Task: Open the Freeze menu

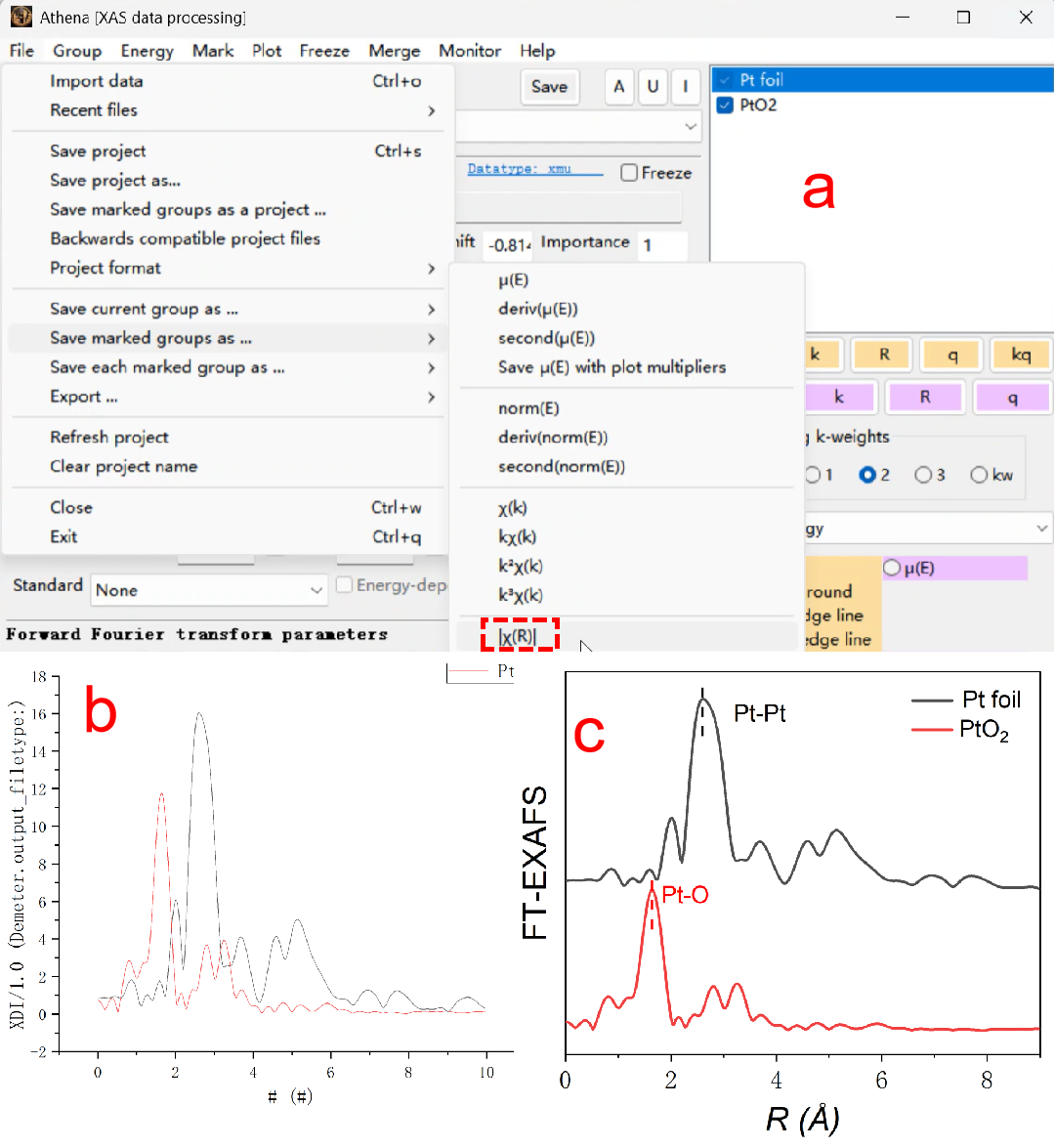Action: pos(324,51)
